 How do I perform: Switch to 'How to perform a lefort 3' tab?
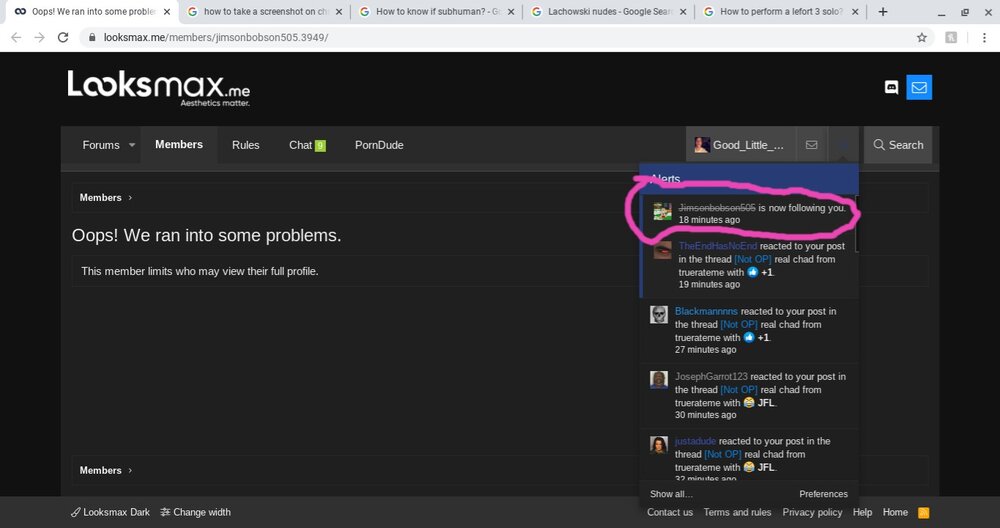[x=781, y=11]
